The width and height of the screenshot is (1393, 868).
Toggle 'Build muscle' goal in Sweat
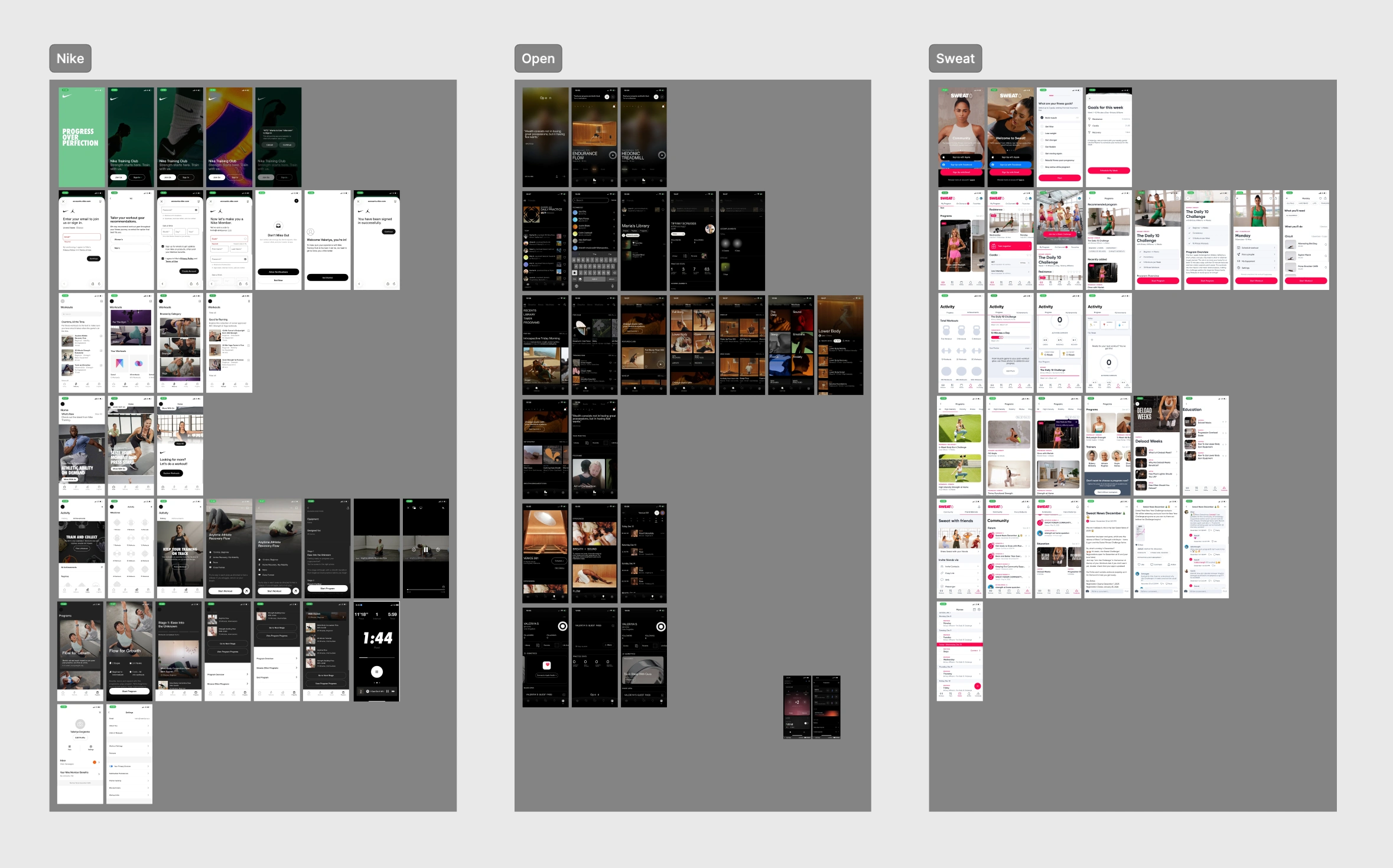pos(1042,118)
